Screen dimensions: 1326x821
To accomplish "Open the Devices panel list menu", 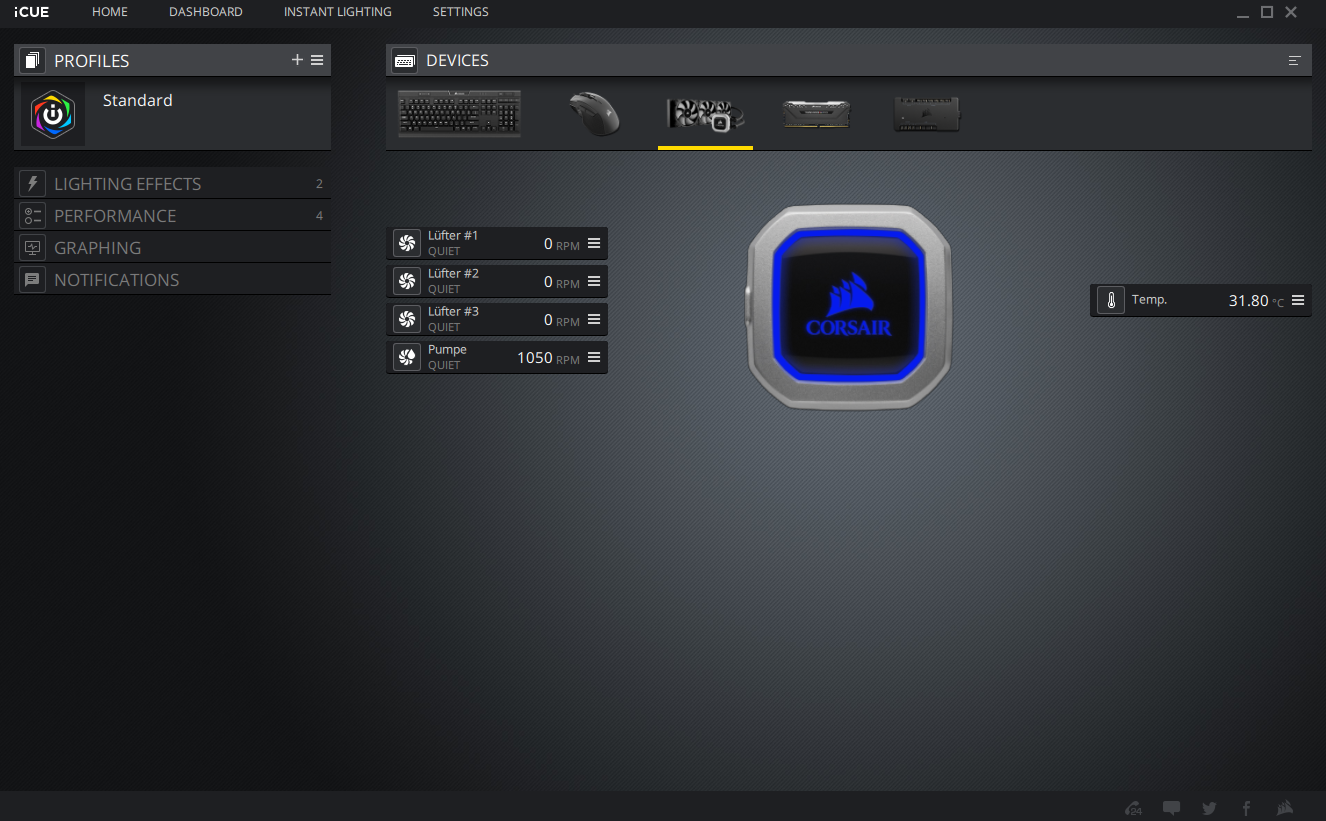I will coord(1295,60).
